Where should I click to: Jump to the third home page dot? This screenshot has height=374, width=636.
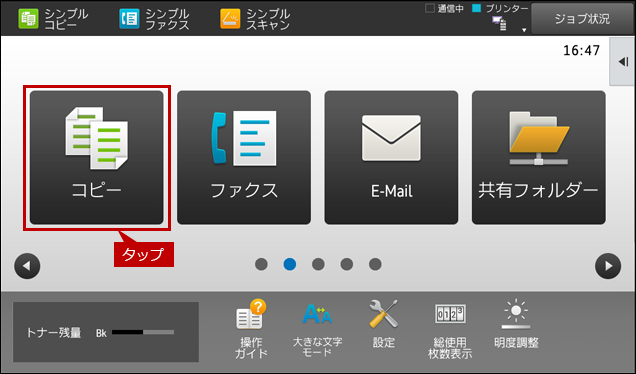coord(318,264)
